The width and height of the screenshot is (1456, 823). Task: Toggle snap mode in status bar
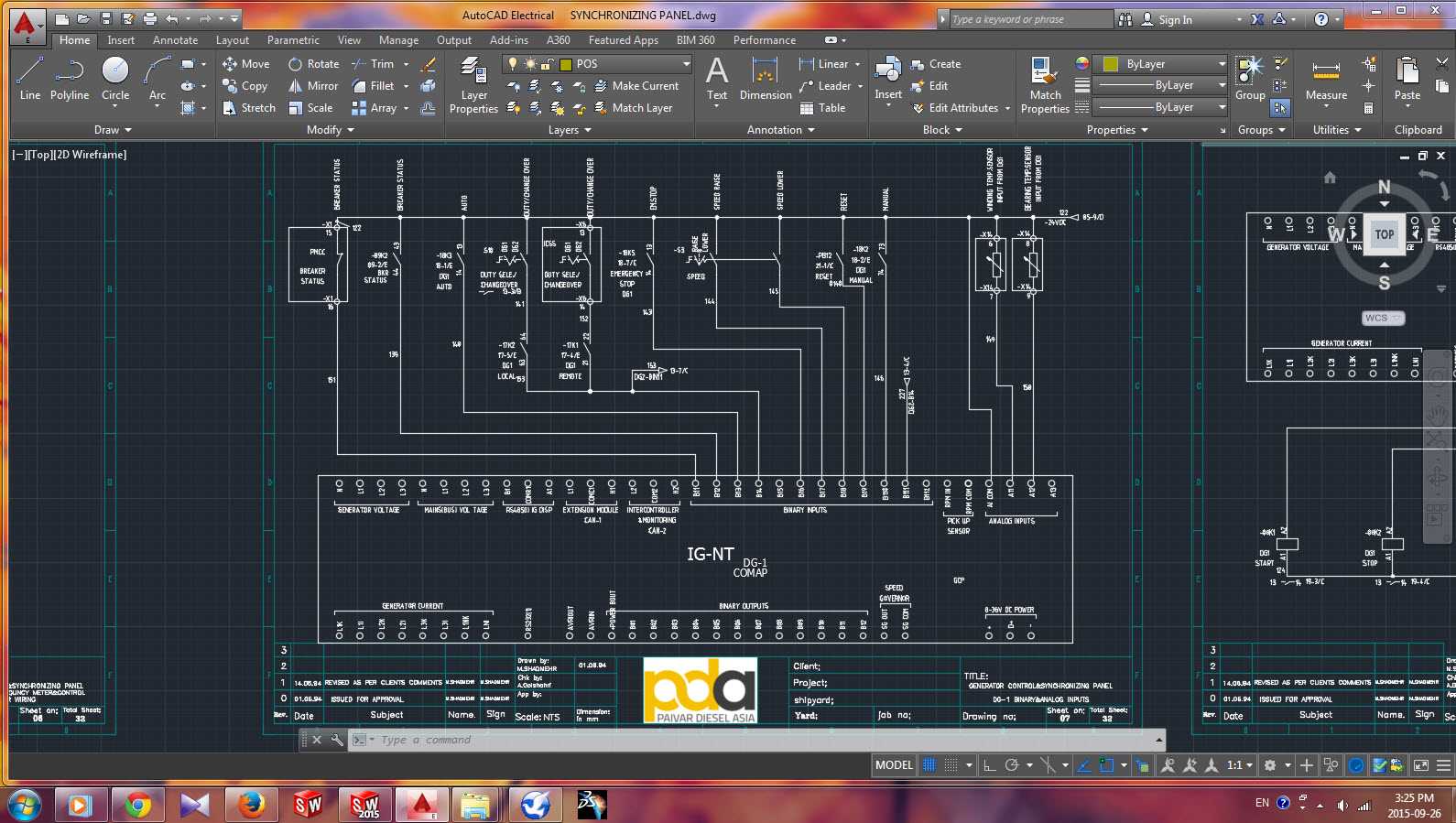coord(951,765)
